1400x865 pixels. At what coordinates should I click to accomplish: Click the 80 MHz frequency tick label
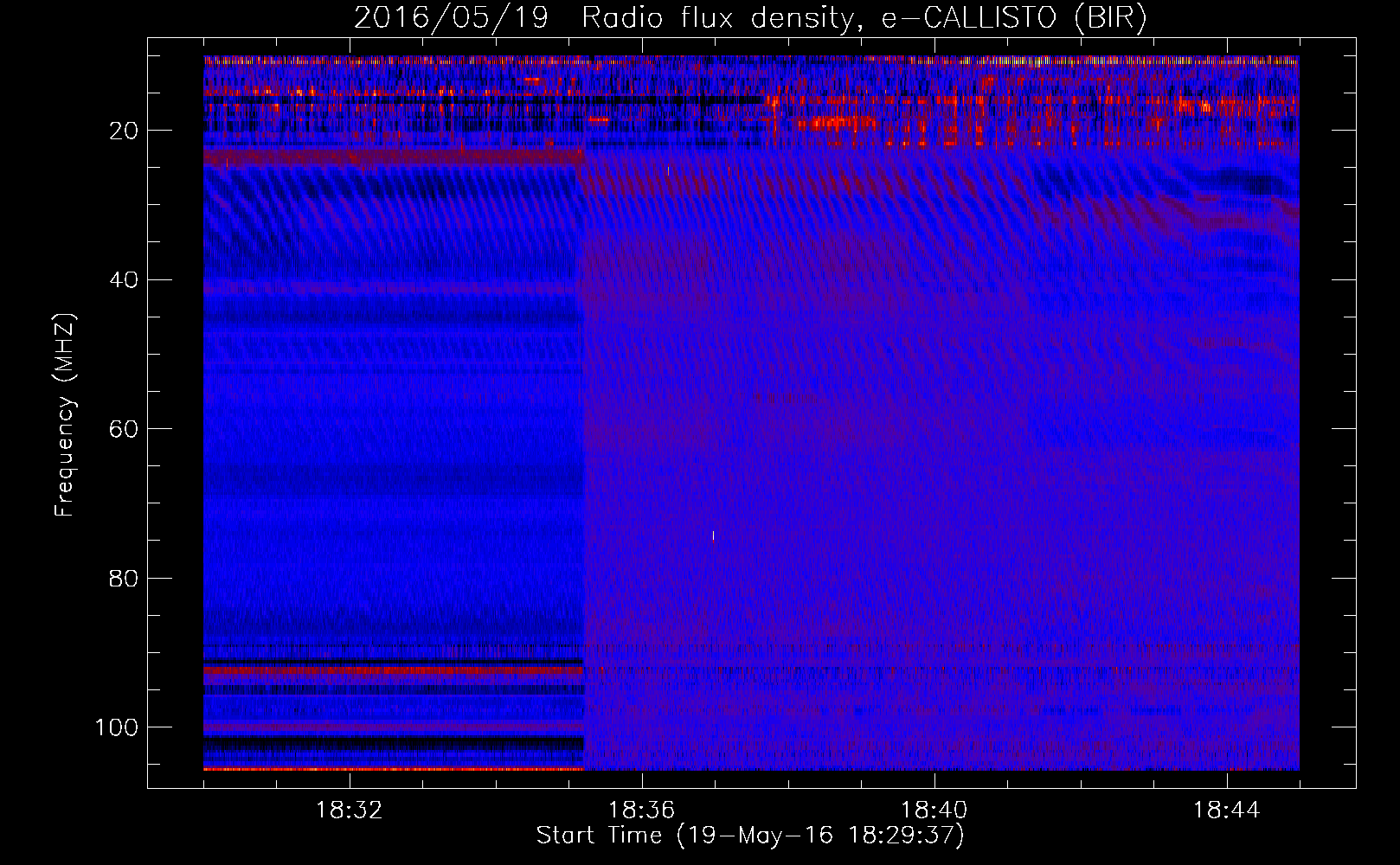tap(124, 578)
